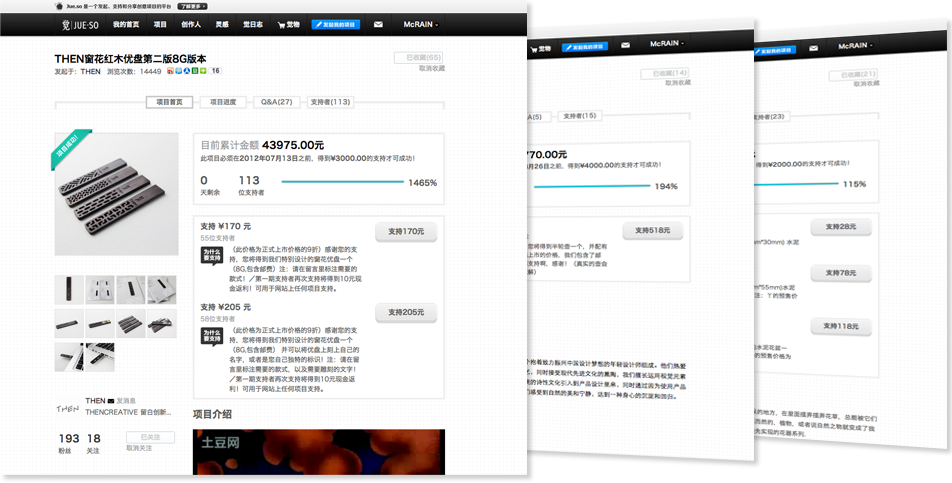The image size is (952, 483).
Task: Click the 为什么要支持 badge under 支持 ¥170
Action: point(211,253)
